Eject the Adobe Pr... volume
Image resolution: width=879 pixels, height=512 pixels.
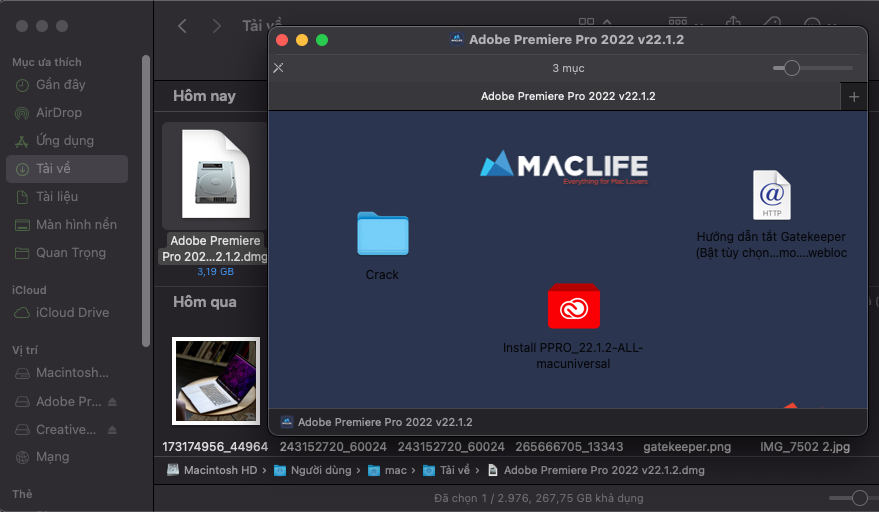[112, 402]
